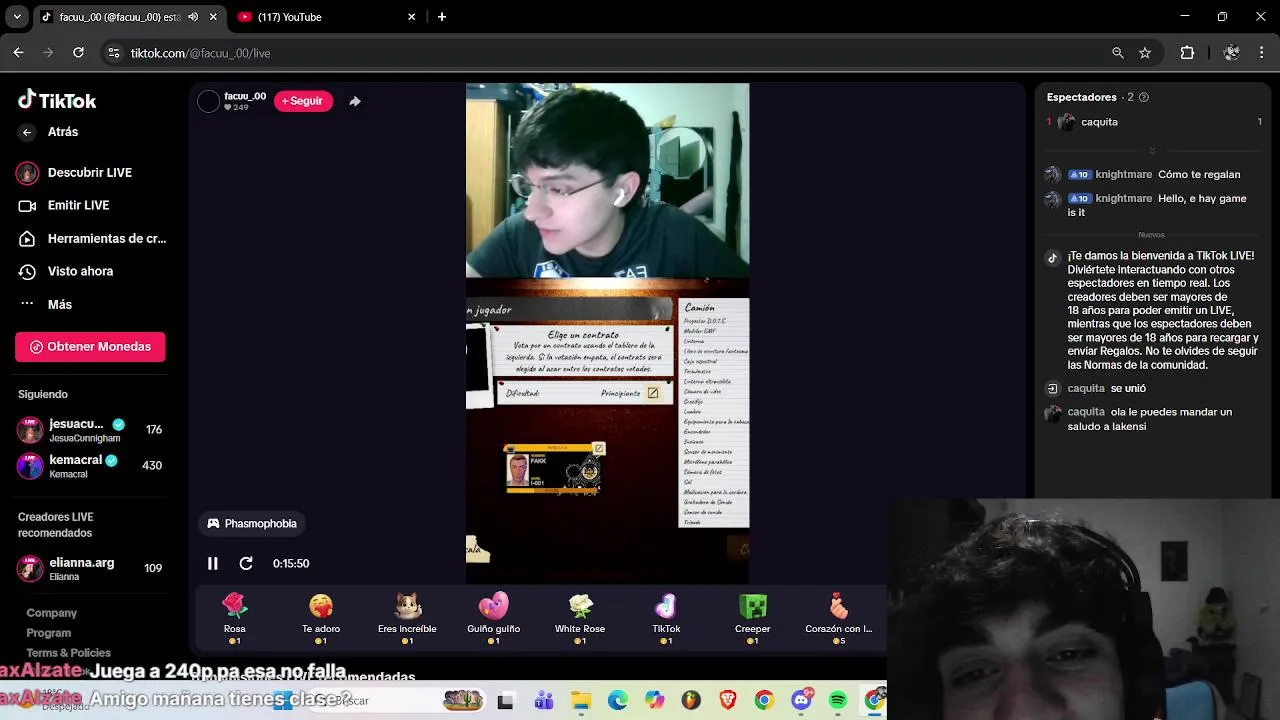Open Spotify from taskbar
The width and height of the screenshot is (1280, 720).
pos(838,701)
